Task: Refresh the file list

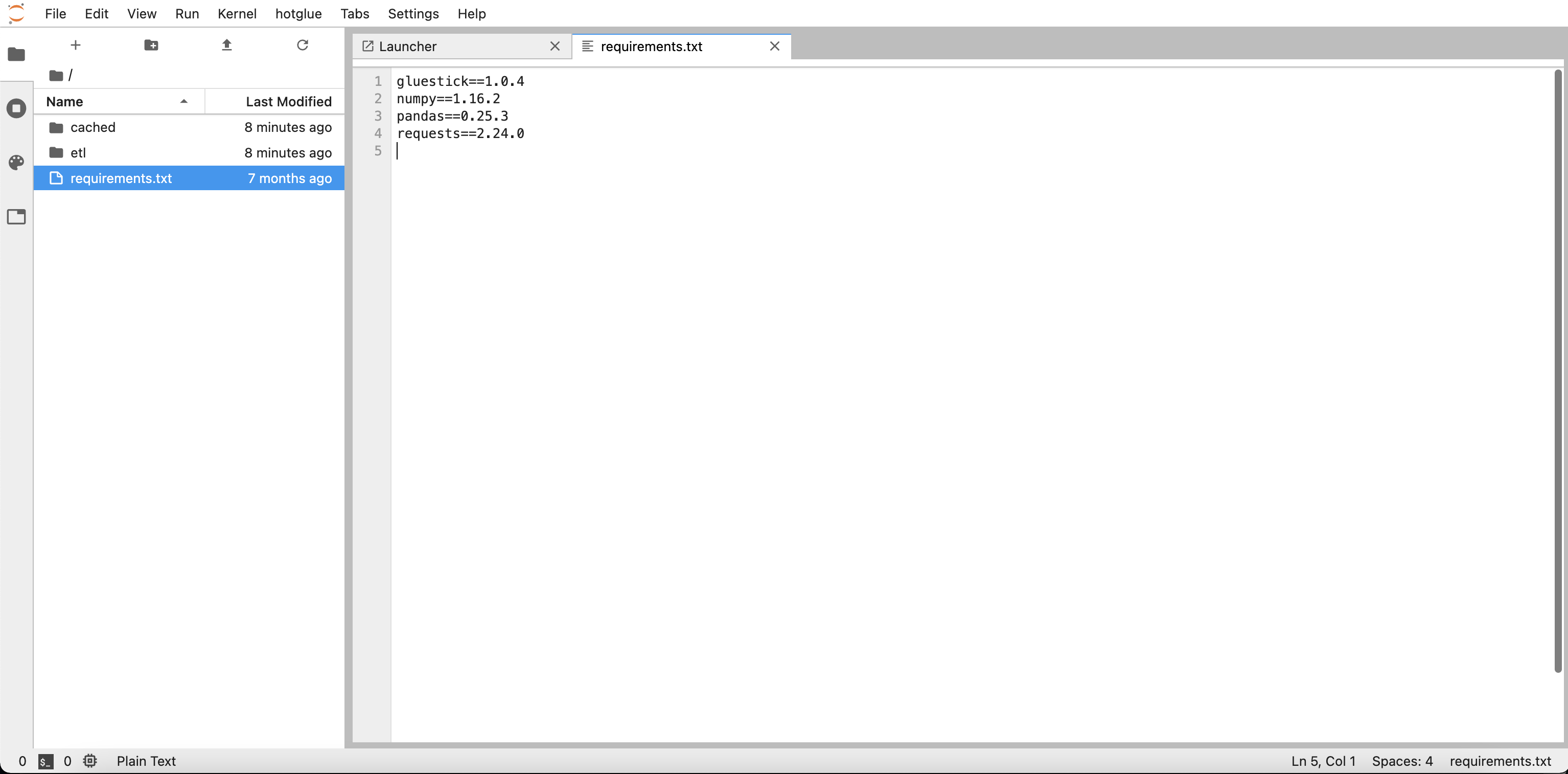Action: [302, 45]
